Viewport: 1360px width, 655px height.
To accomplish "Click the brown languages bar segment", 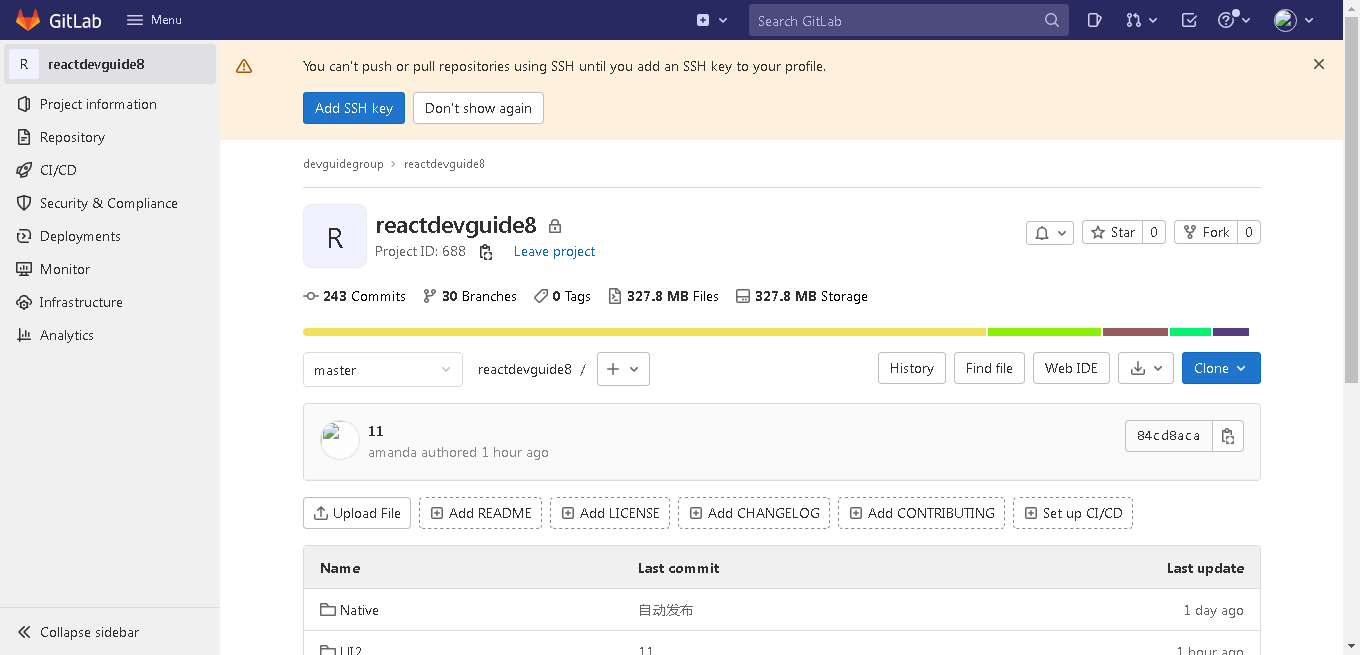I will click(x=1135, y=332).
